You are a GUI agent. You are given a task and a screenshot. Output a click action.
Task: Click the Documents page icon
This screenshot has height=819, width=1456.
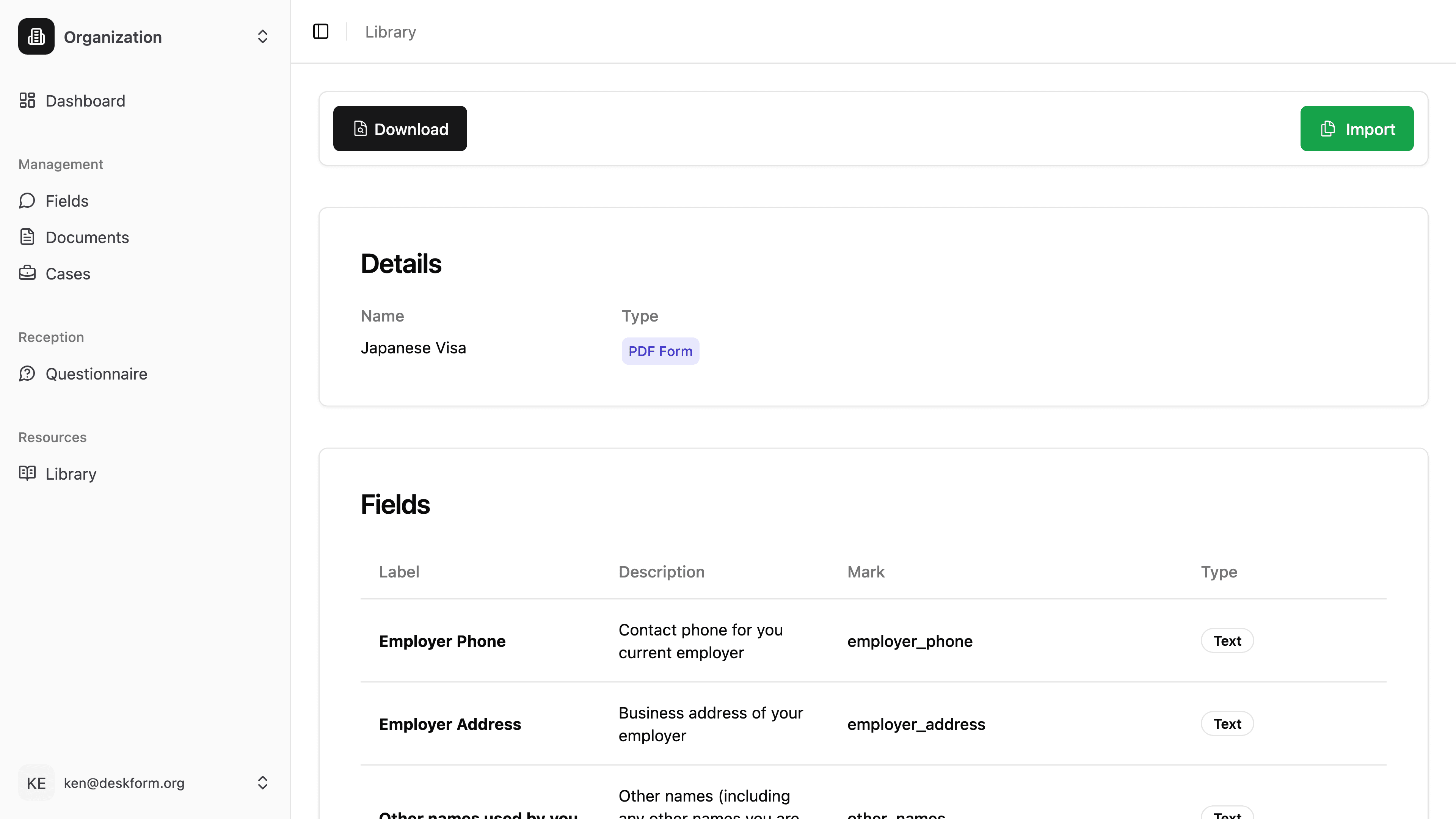pyautogui.click(x=27, y=237)
